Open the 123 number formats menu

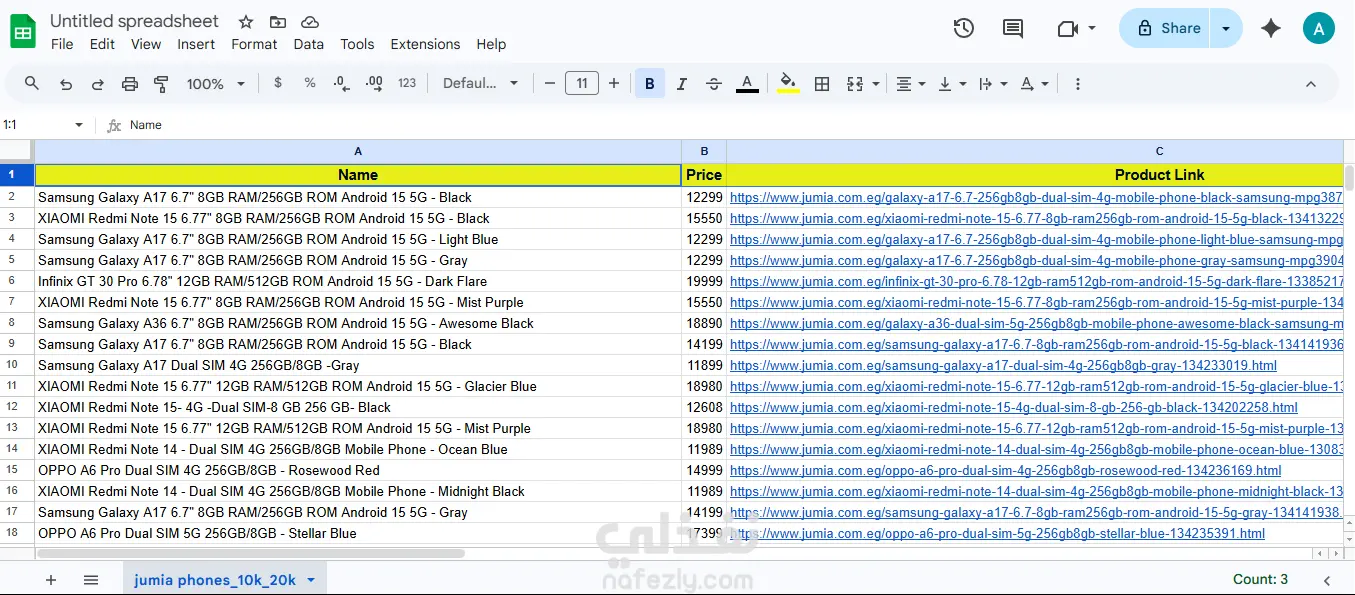(407, 83)
